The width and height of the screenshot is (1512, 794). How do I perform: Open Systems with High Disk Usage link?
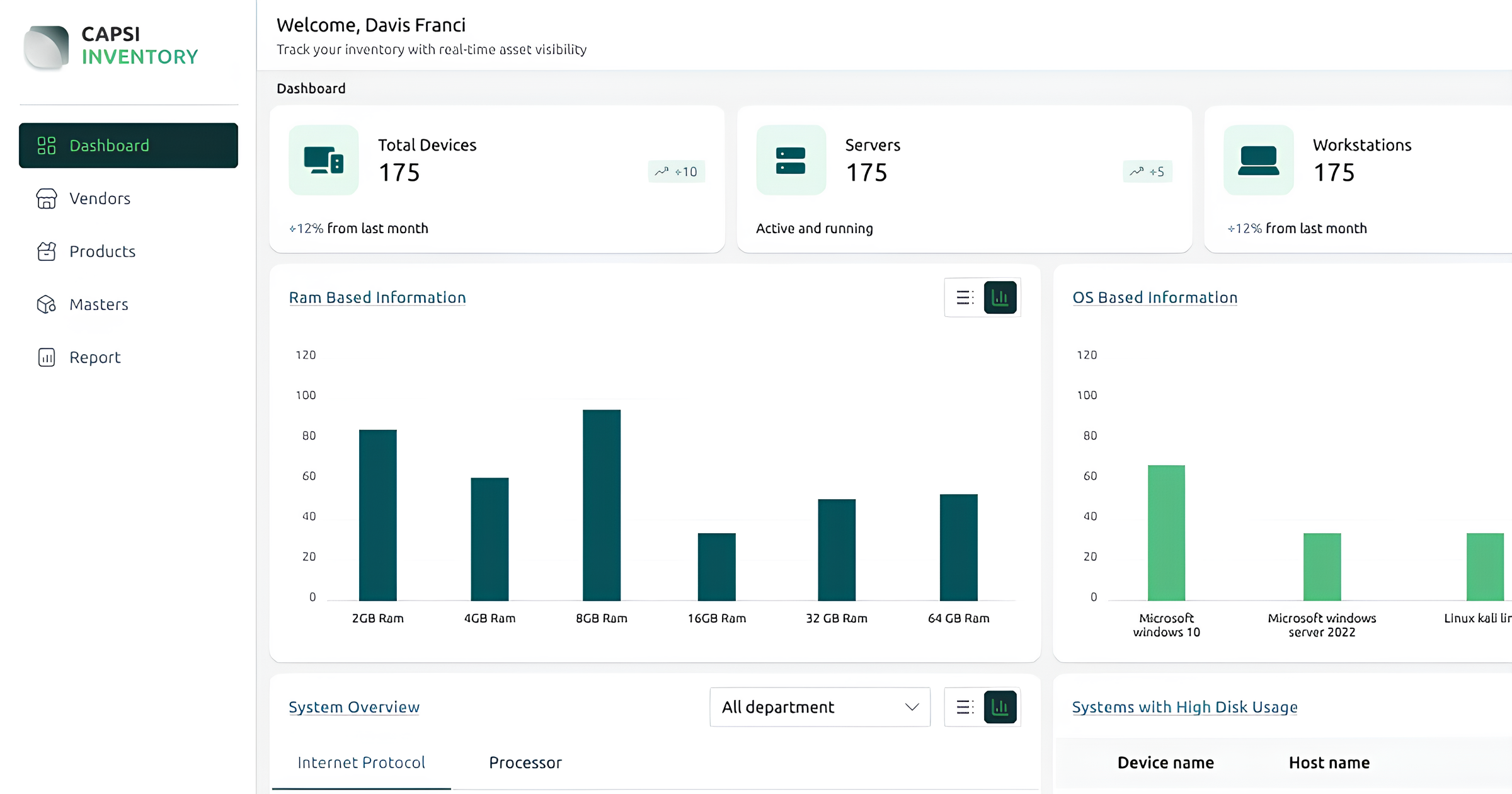(1185, 707)
